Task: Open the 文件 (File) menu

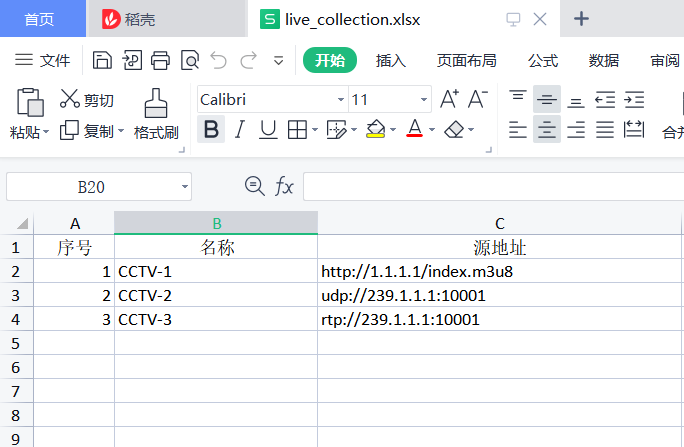Action: (43, 61)
